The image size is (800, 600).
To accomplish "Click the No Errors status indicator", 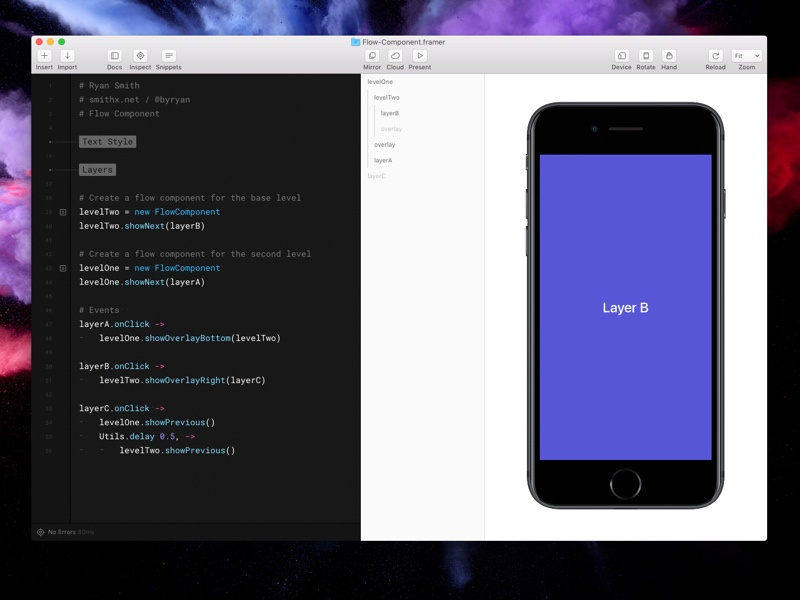I will (65, 532).
